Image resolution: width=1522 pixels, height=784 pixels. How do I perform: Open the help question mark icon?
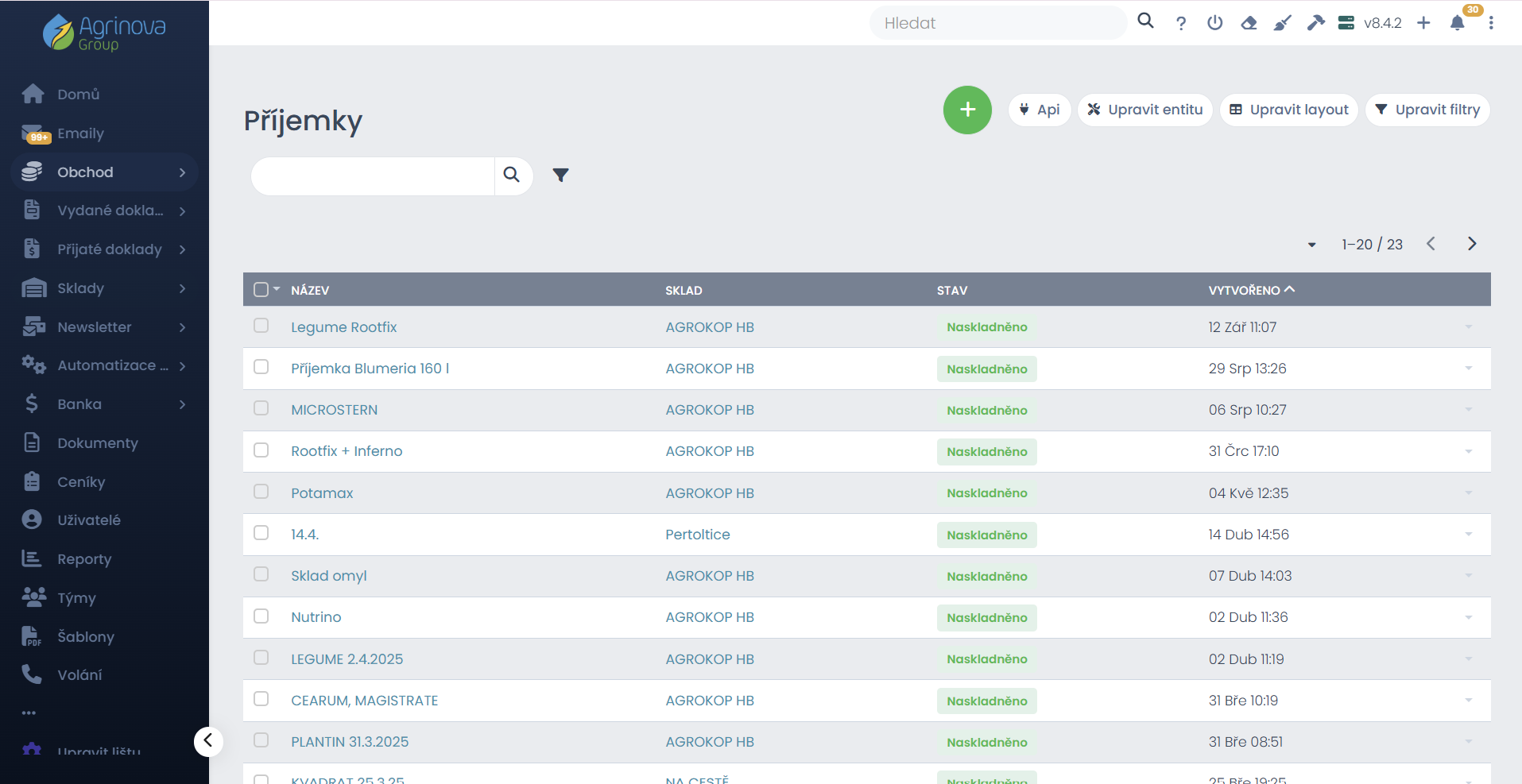click(x=1181, y=23)
